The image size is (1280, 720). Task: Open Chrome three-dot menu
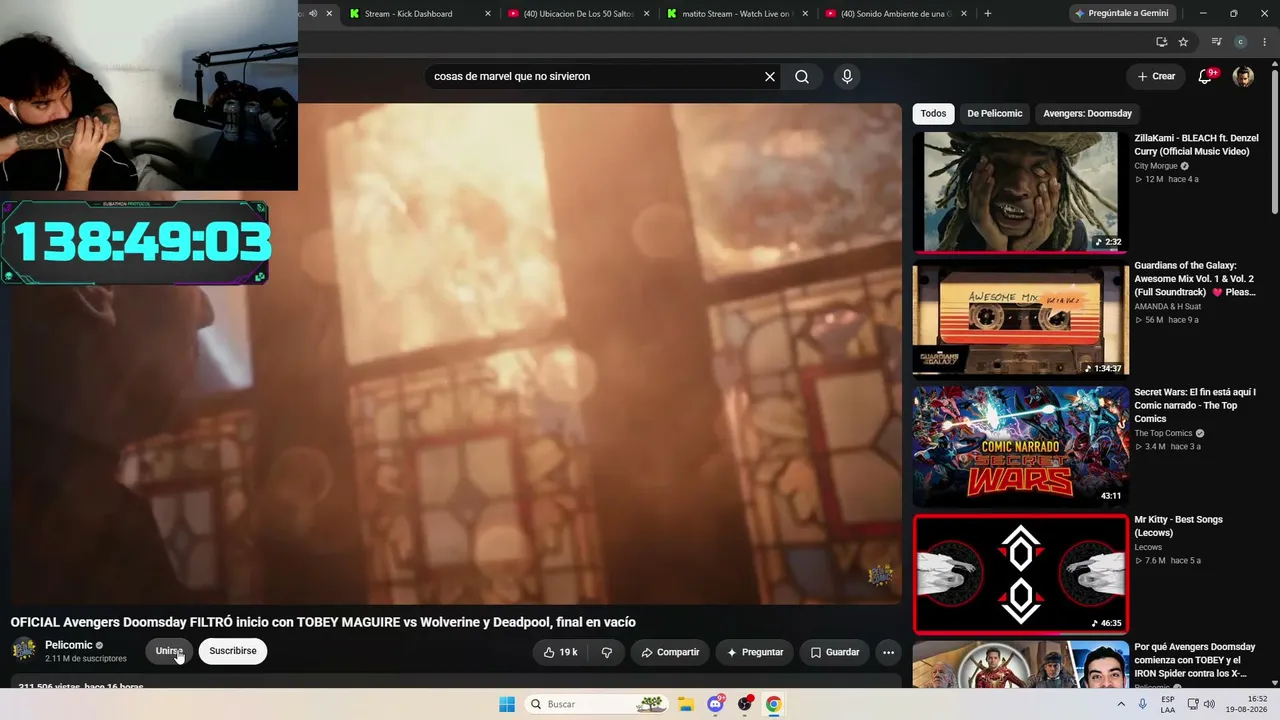click(1263, 42)
